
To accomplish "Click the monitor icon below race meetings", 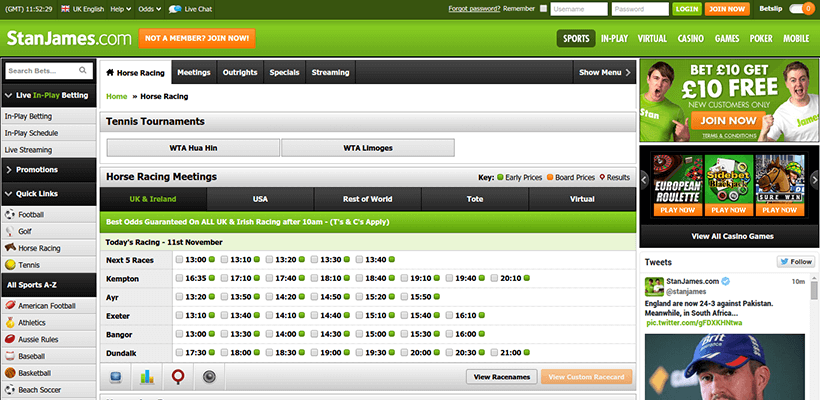I will pyautogui.click(x=116, y=376).
